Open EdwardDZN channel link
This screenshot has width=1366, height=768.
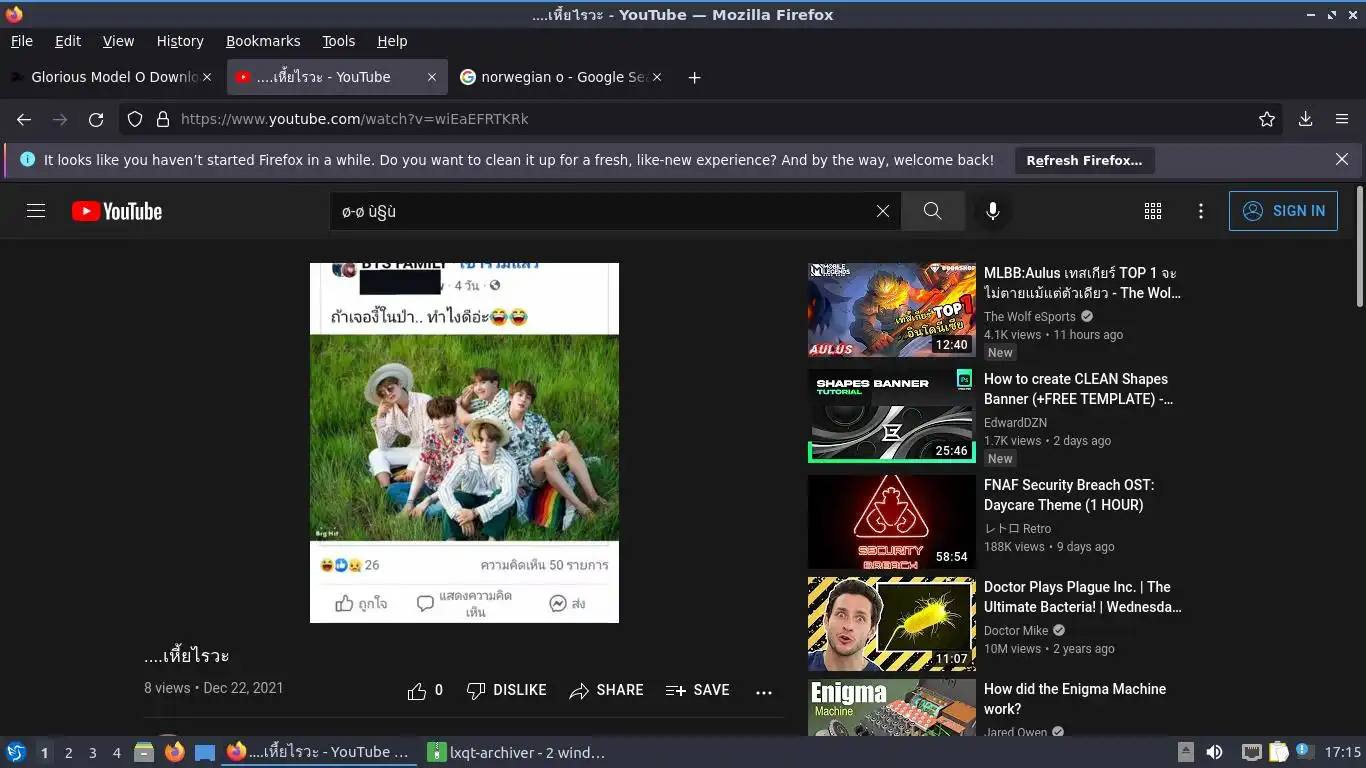click(x=1015, y=423)
